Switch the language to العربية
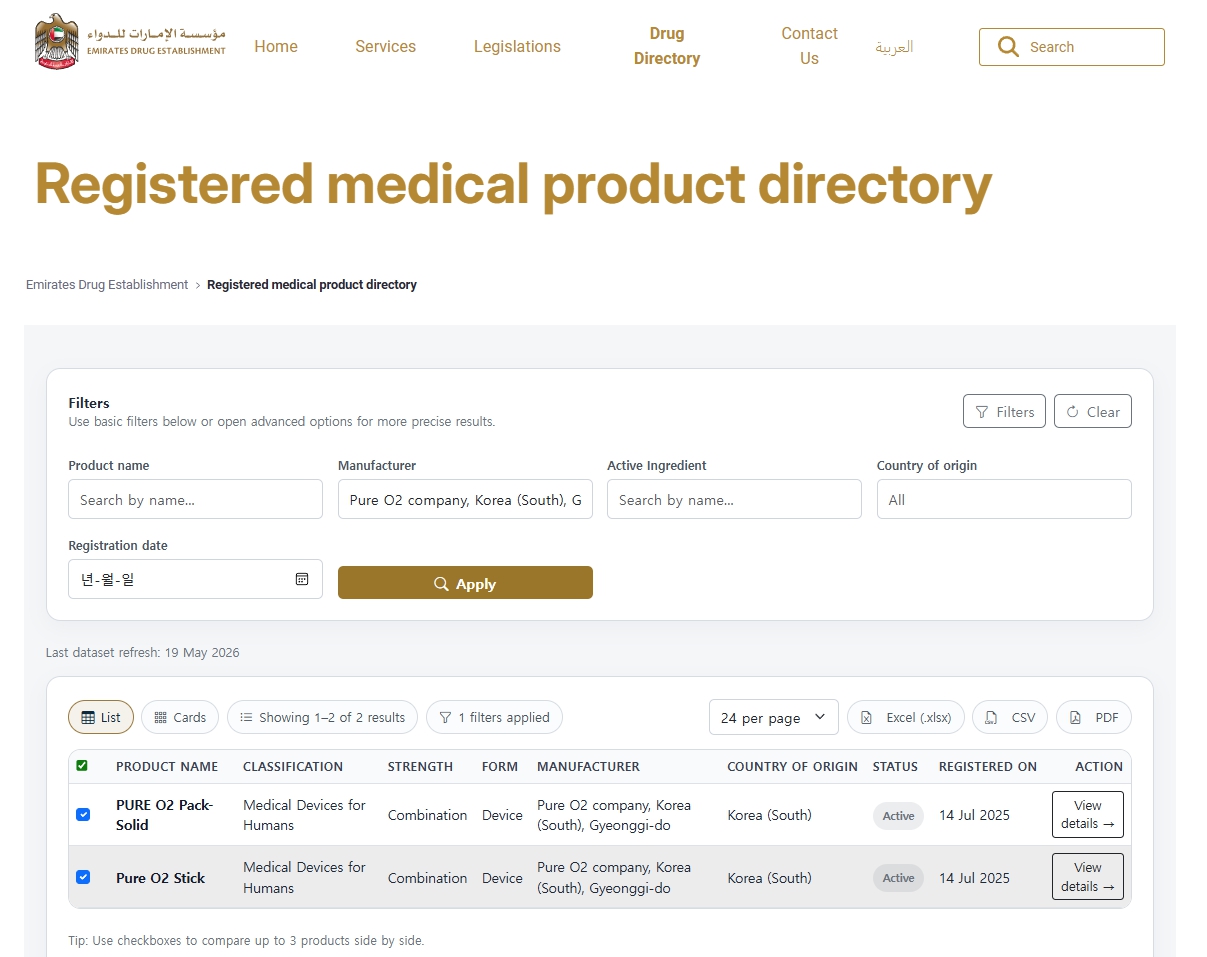Screen dimensions: 1207x957 click(894, 47)
